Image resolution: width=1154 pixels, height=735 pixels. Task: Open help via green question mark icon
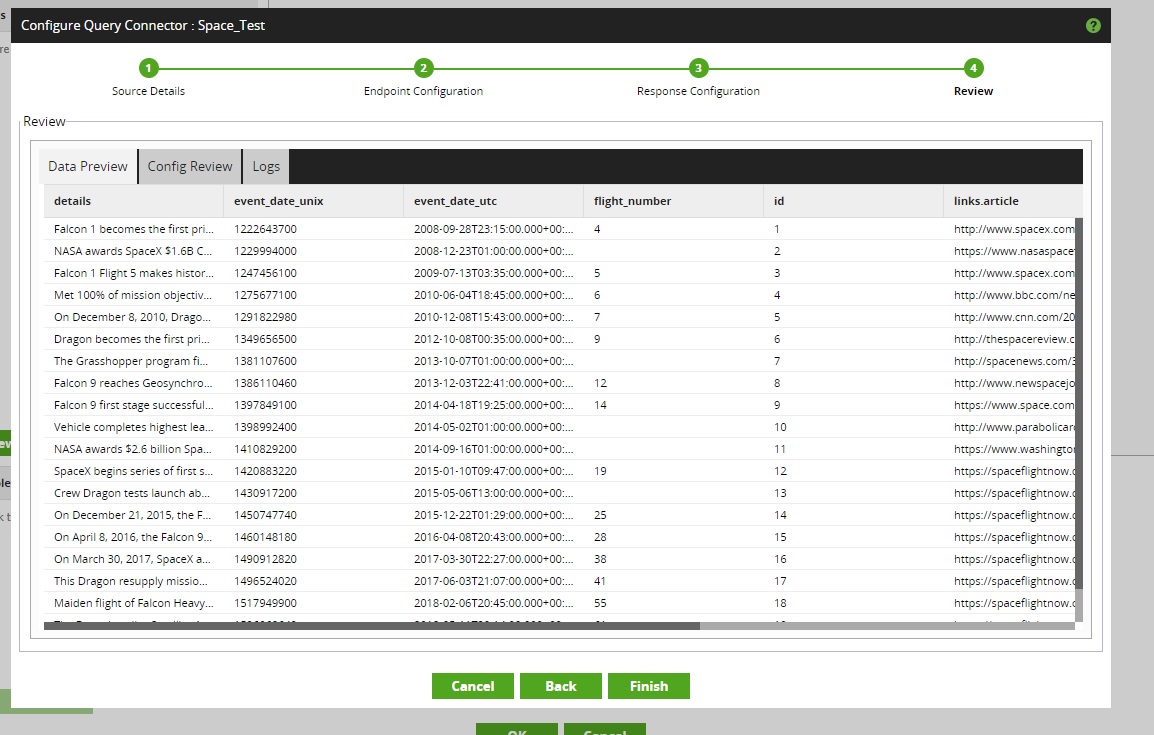(x=1092, y=25)
